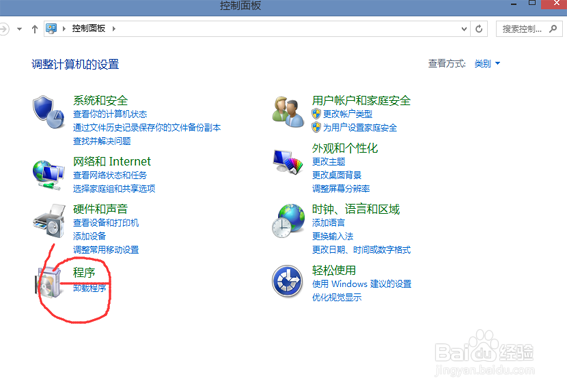Click the 优化视觉显示 link
This screenshot has width=567, height=390.
pyautogui.click(x=337, y=297)
